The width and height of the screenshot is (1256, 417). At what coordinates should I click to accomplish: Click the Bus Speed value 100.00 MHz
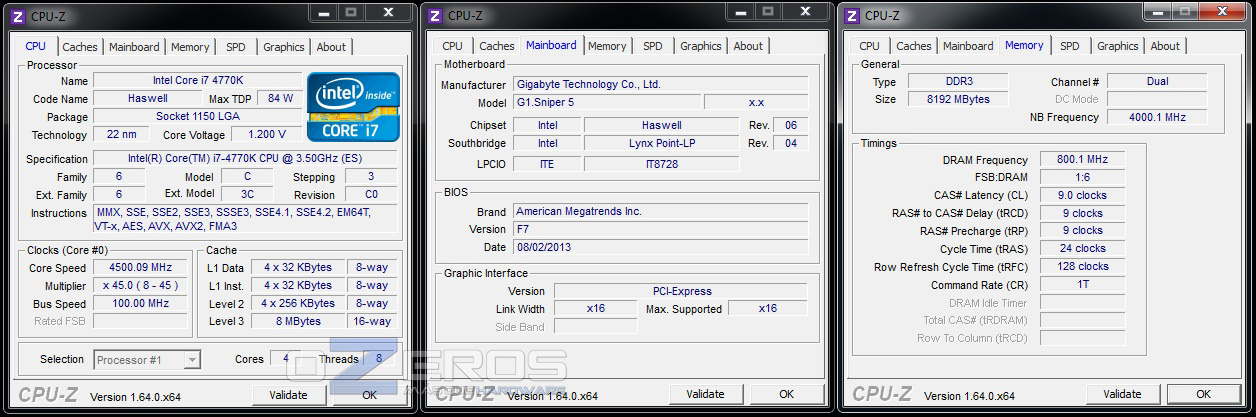[140, 304]
